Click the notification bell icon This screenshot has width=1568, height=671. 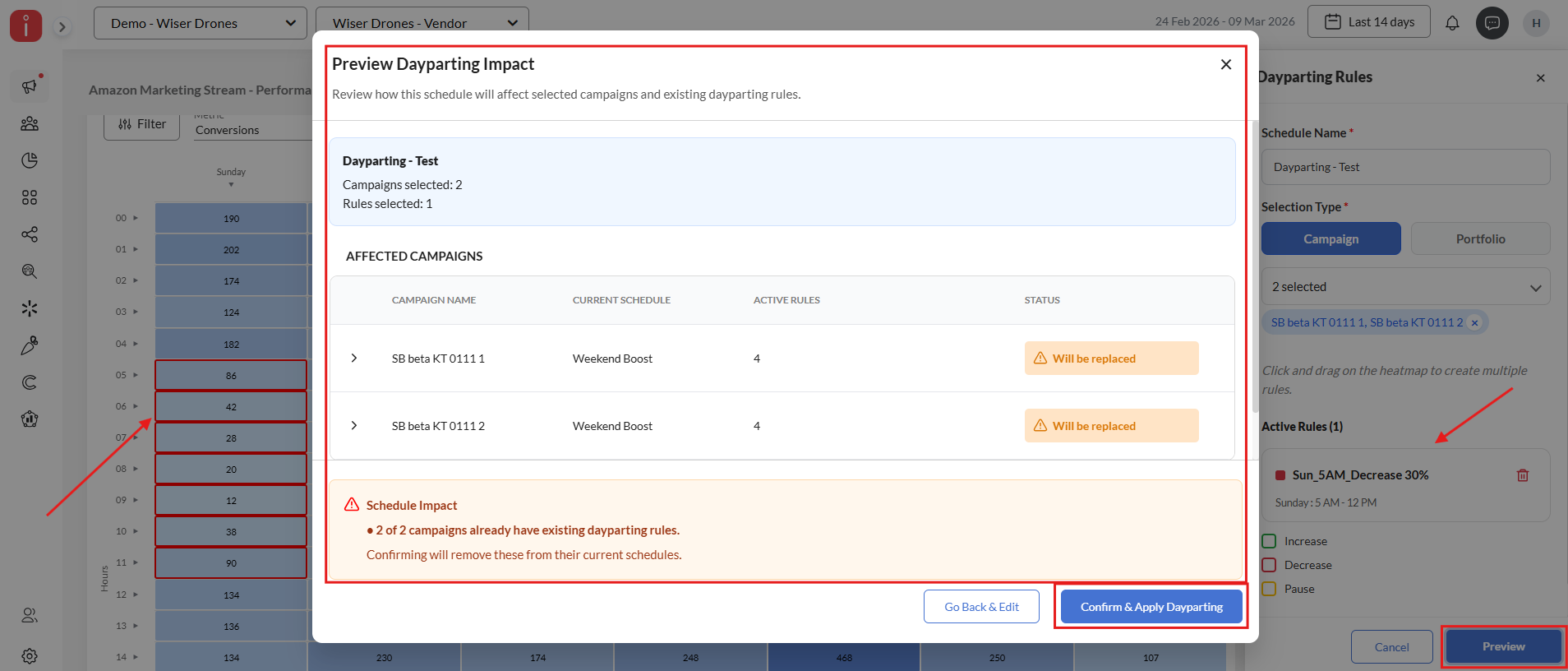(1452, 23)
